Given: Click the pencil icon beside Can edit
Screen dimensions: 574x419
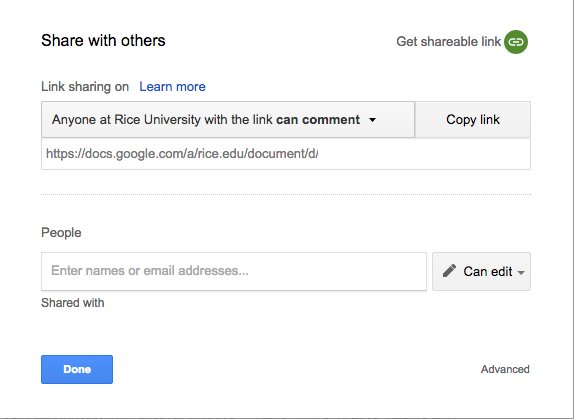Looking at the screenshot, I should tap(449, 271).
